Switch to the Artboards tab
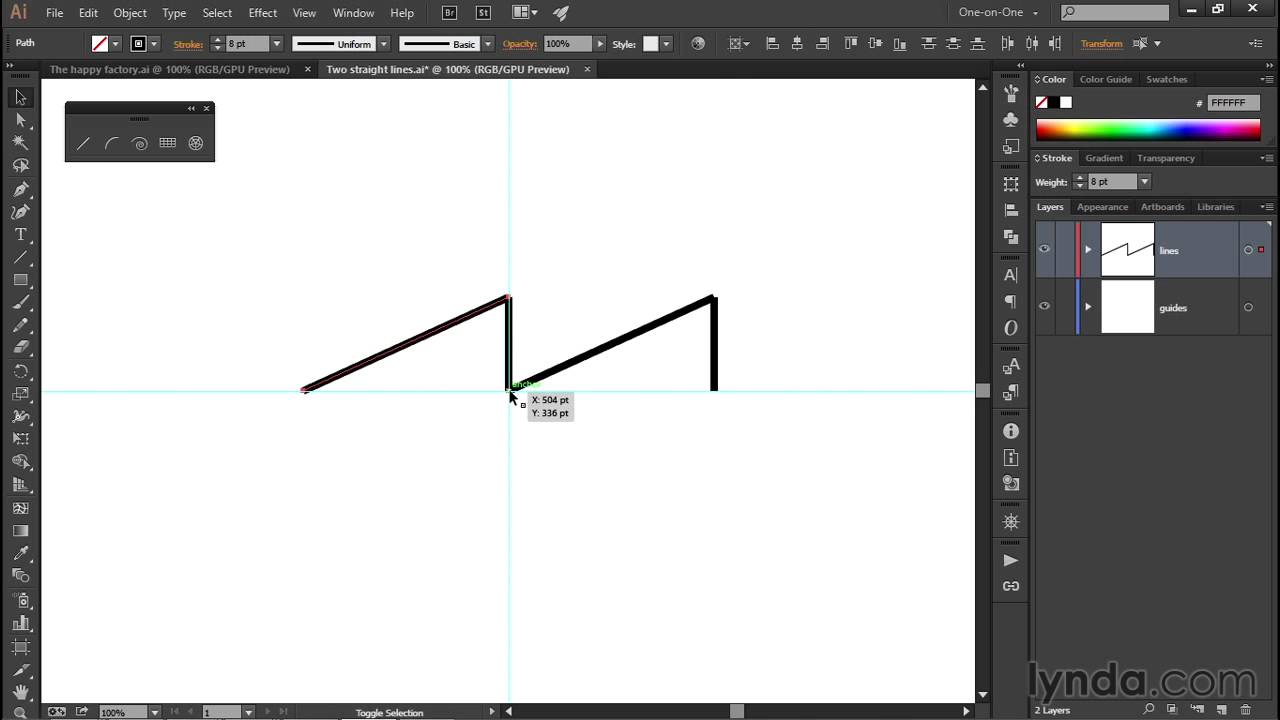This screenshot has width=1280, height=720. (x=1162, y=207)
